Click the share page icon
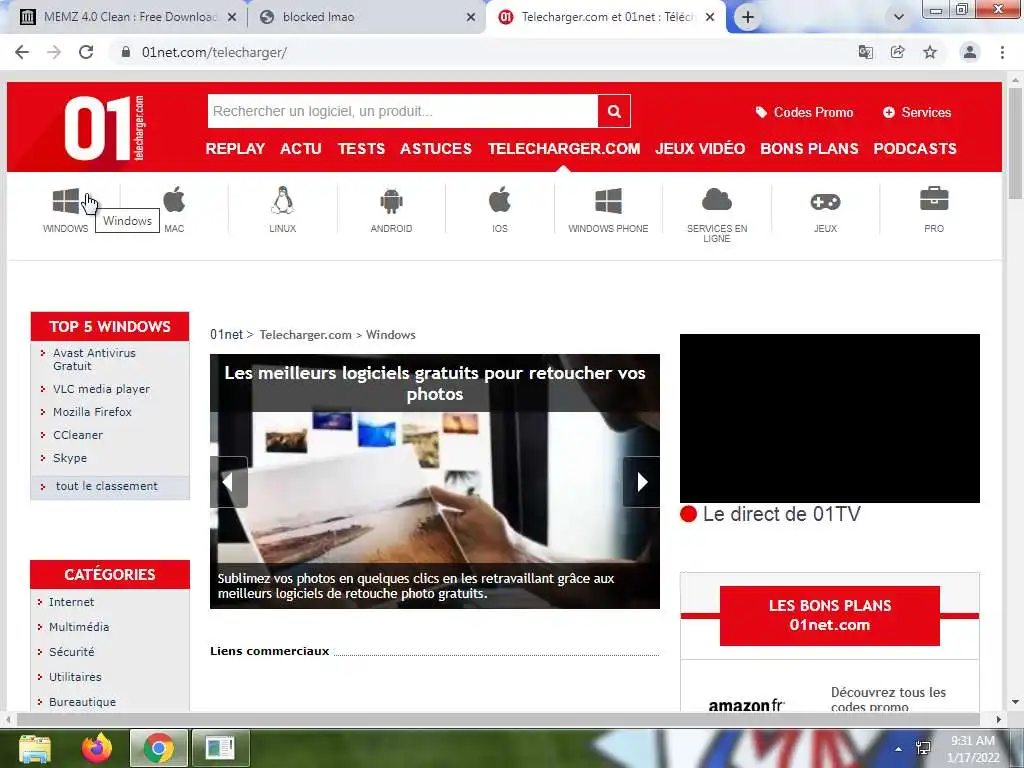 (898, 52)
